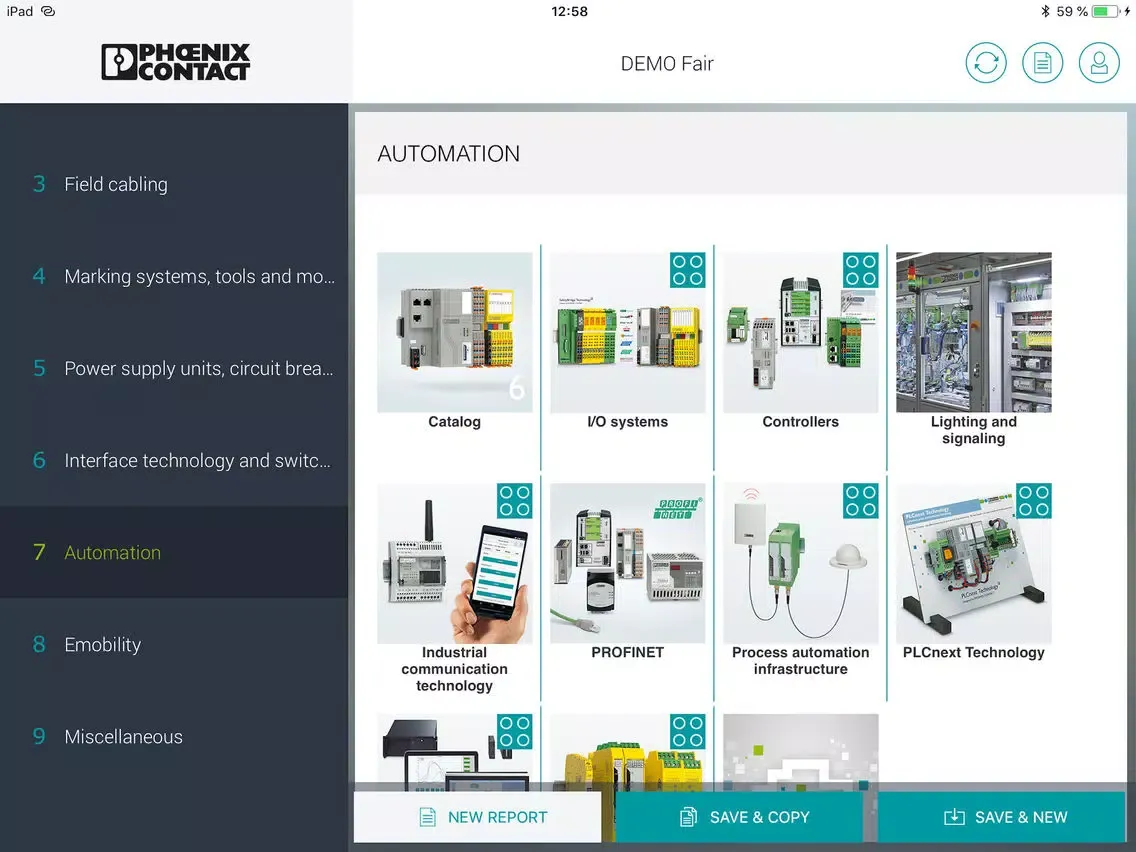Screen dimensions: 1136x852
Task: Open Interface technology and switc... category
Action: click(174, 460)
